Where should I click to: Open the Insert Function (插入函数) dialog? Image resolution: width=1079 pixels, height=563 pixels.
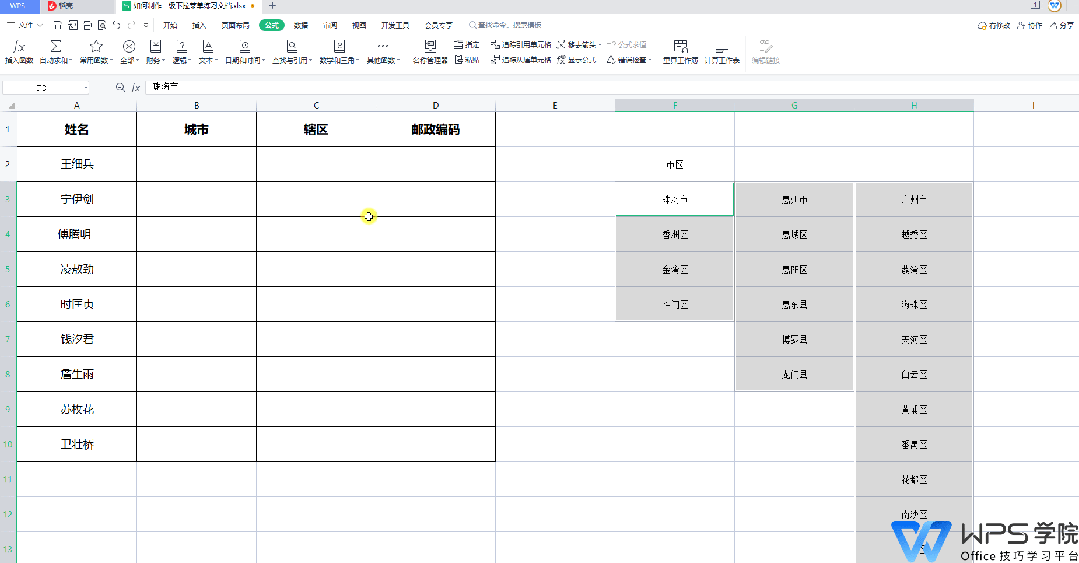pos(19,51)
